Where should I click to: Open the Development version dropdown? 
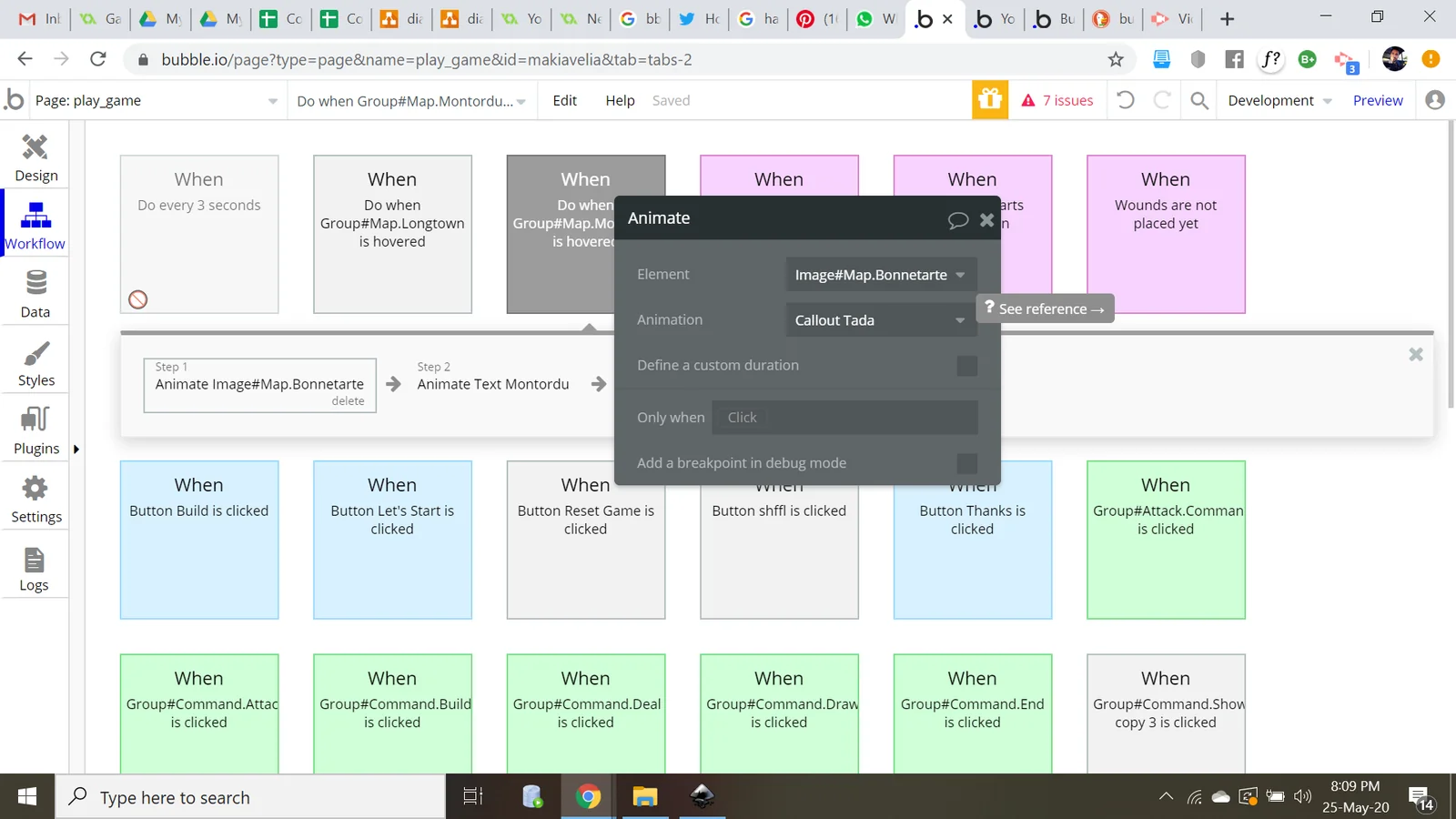(1279, 100)
